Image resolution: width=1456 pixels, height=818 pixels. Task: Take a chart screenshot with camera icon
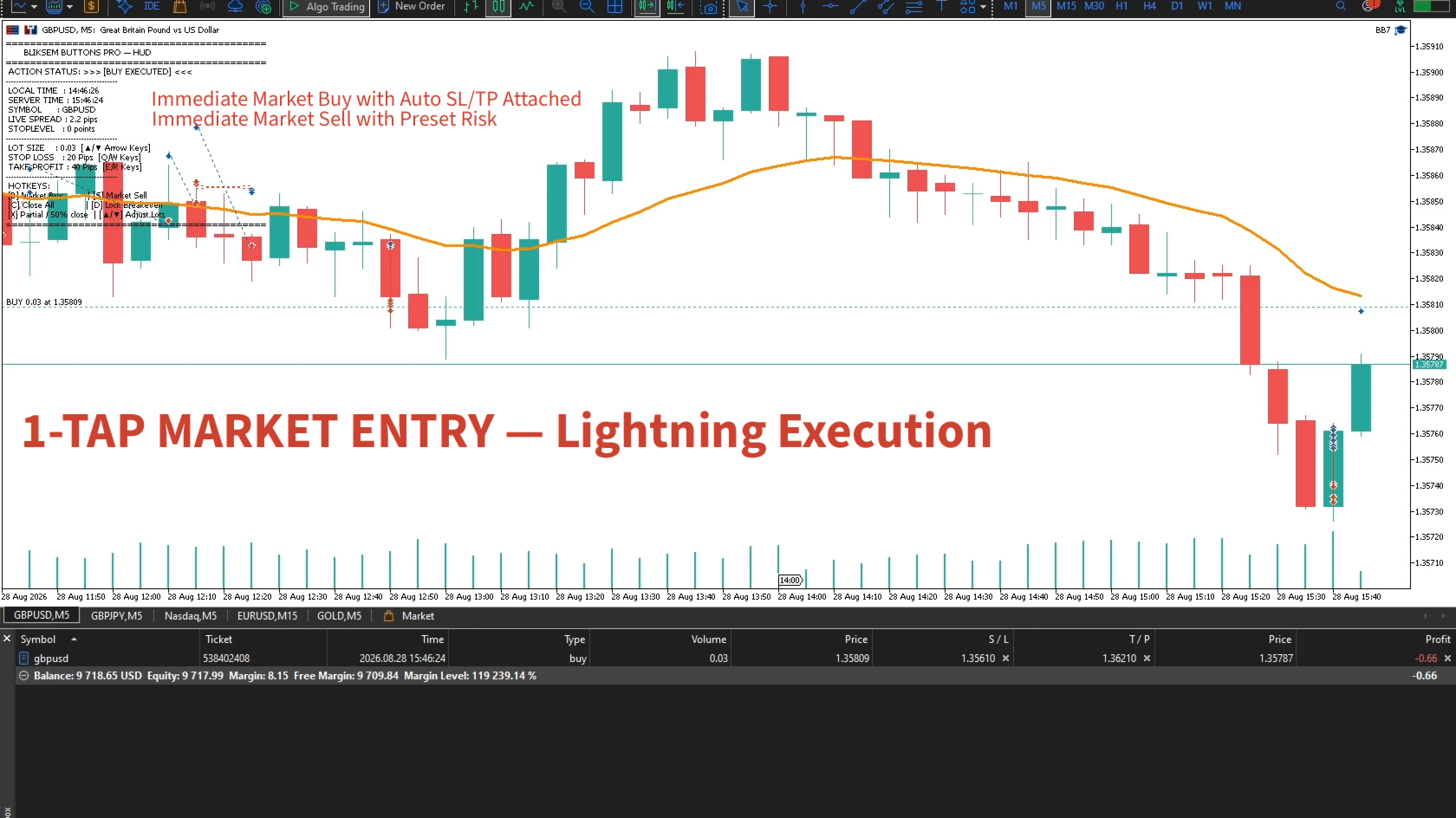(x=710, y=7)
